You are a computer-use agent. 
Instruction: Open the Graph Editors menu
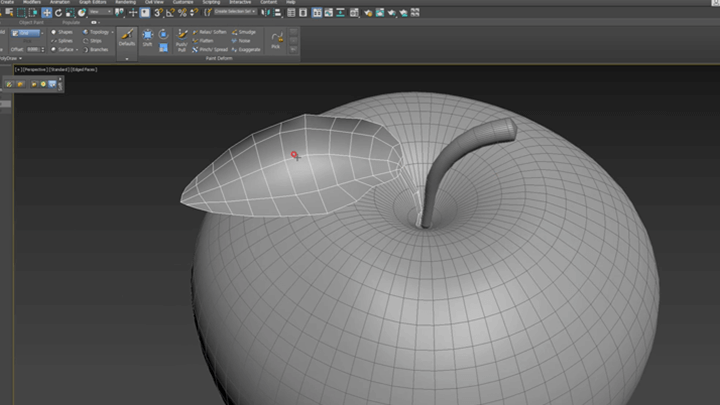(93, 2)
